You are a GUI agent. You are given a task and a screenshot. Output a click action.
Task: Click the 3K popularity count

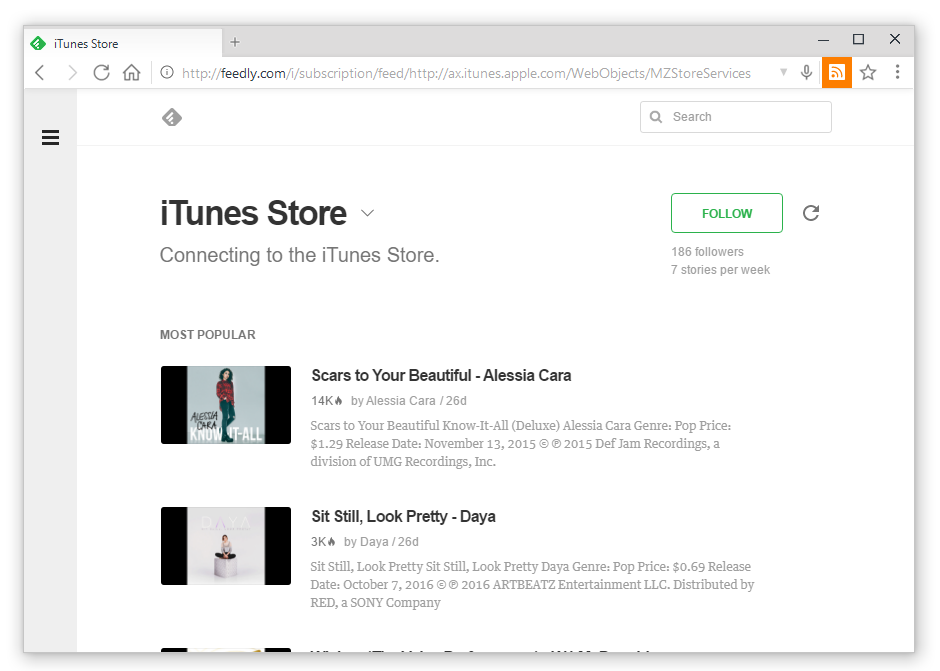323,541
